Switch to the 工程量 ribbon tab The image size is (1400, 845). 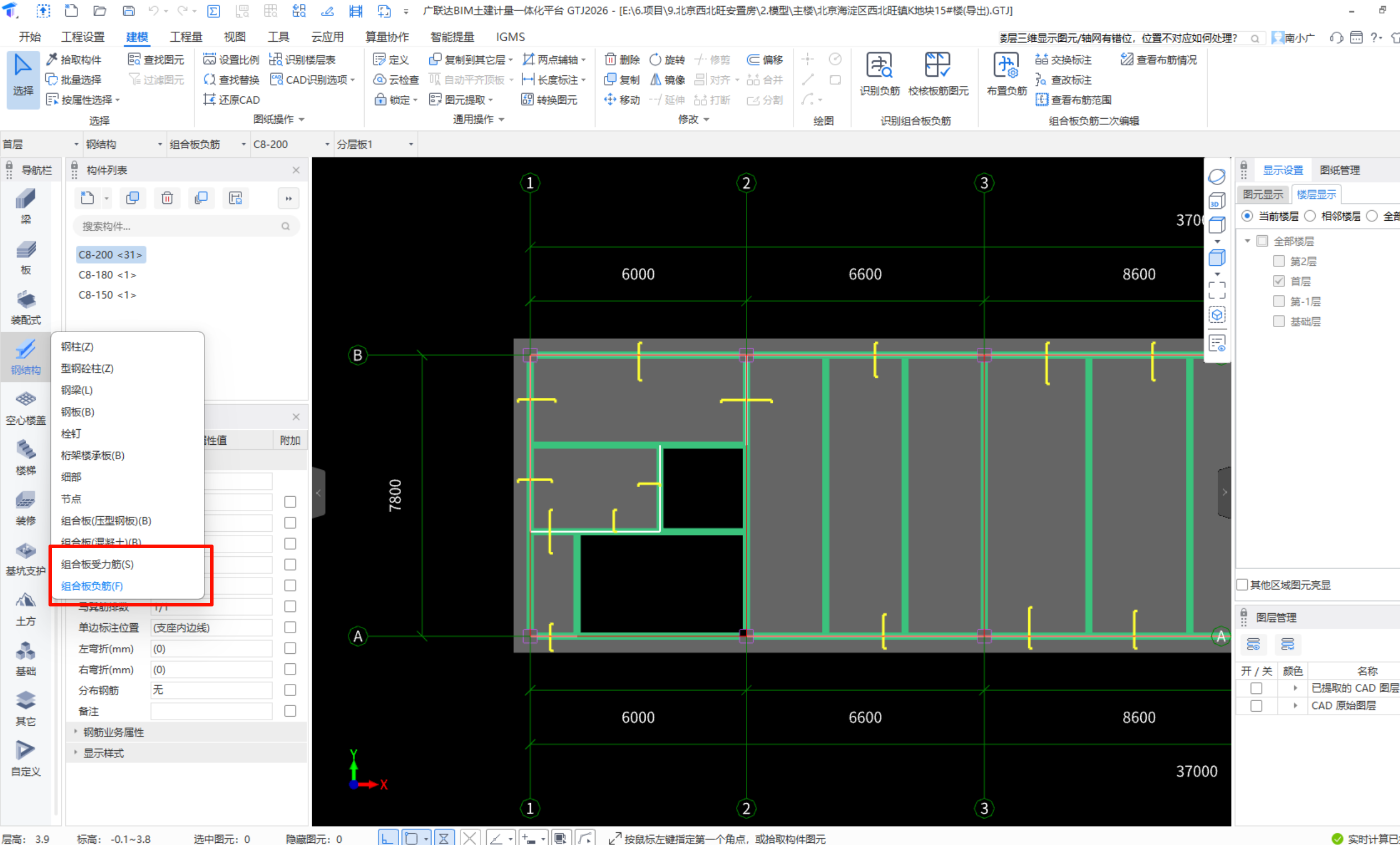point(186,37)
